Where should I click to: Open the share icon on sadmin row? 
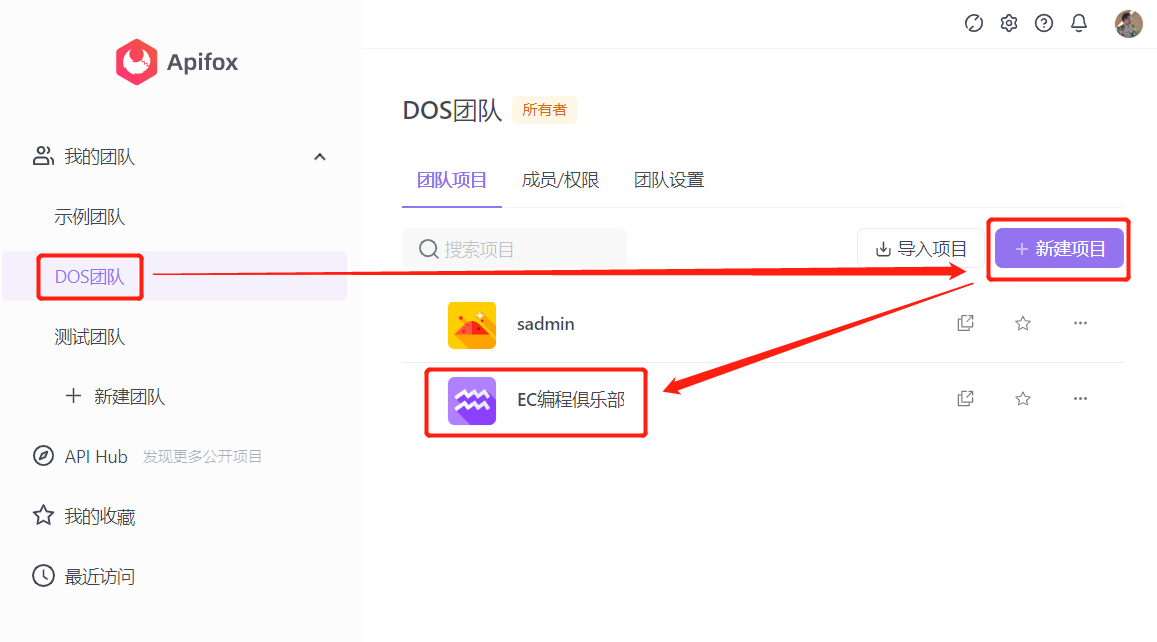(965, 322)
